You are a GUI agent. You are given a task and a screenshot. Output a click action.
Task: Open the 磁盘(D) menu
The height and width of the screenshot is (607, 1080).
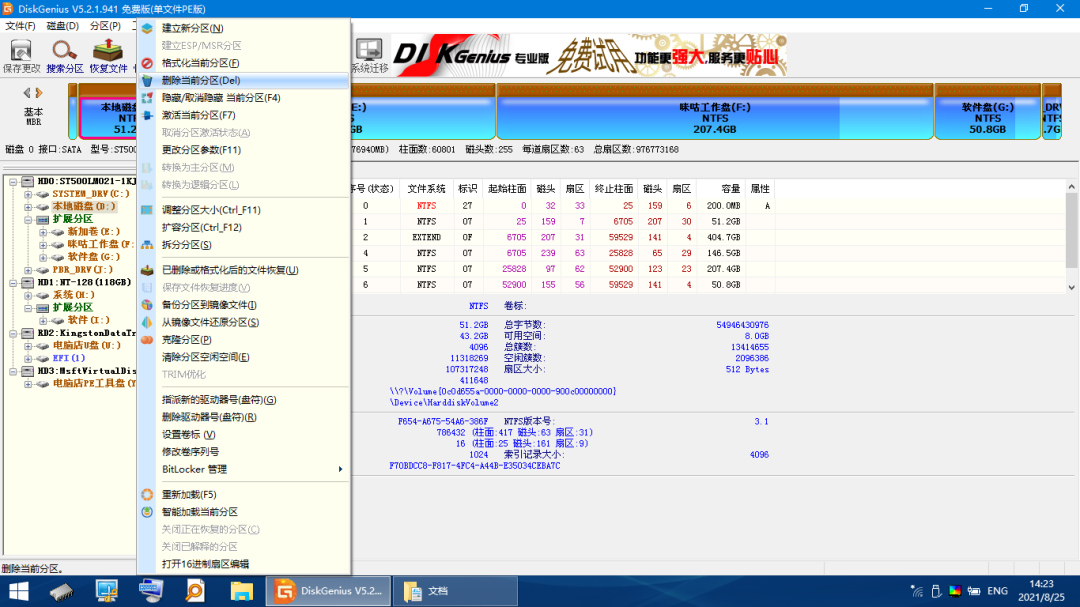pos(63,25)
